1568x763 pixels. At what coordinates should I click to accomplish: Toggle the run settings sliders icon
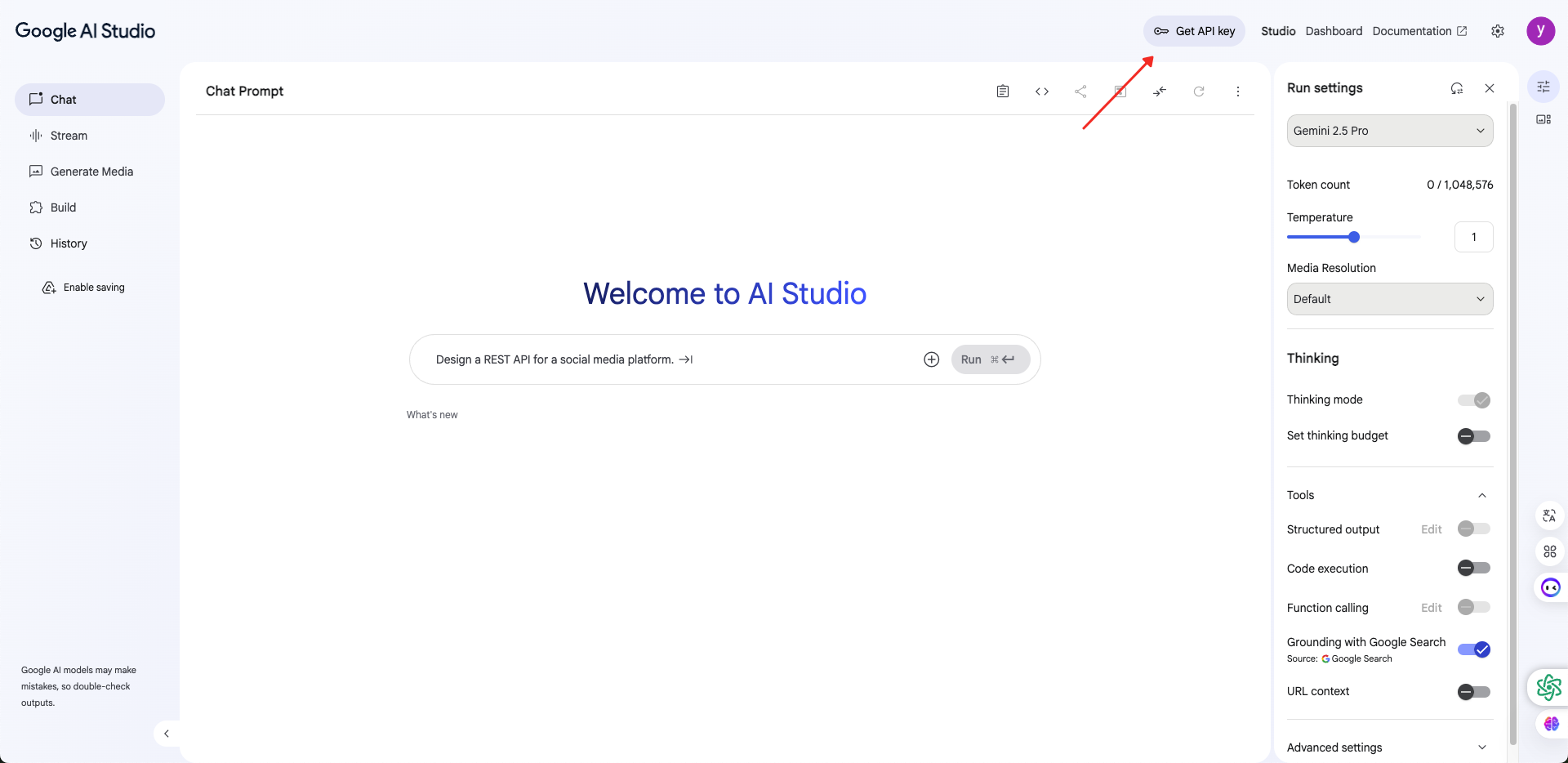pos(1543,87)
